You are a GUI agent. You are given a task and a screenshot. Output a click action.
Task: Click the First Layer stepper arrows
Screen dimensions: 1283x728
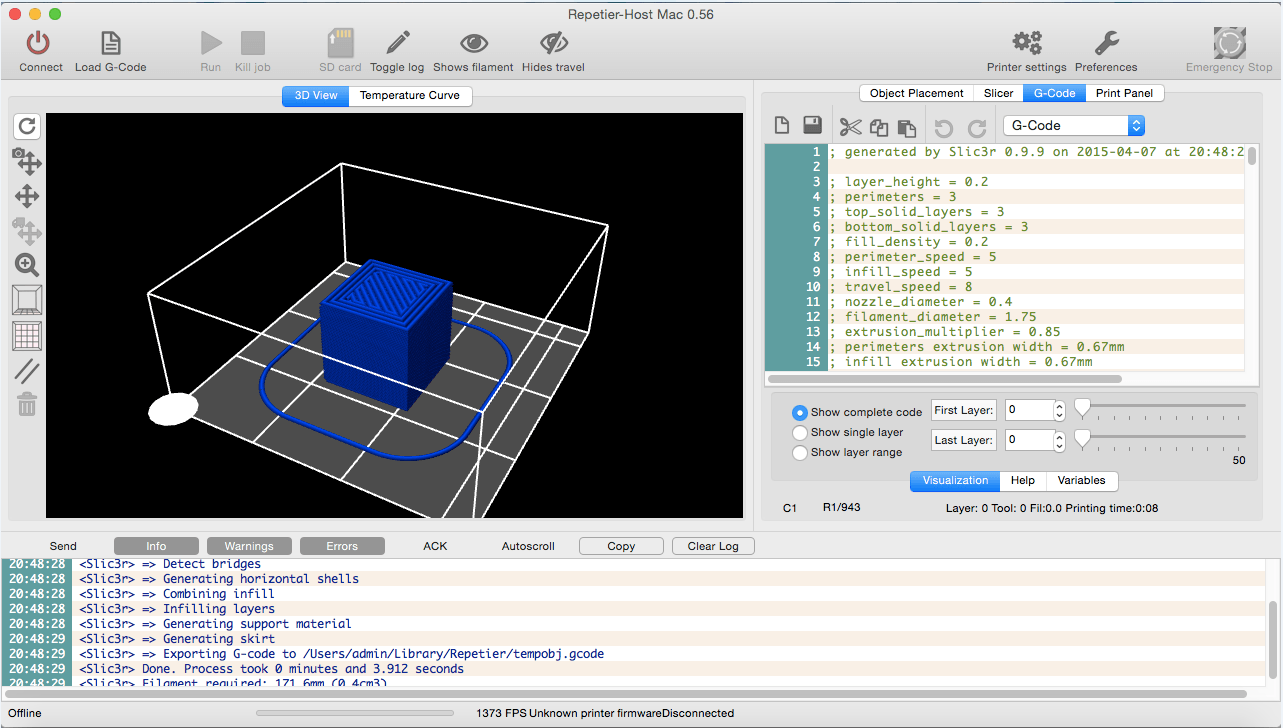pyautogui.click(x=1060, y=410)
